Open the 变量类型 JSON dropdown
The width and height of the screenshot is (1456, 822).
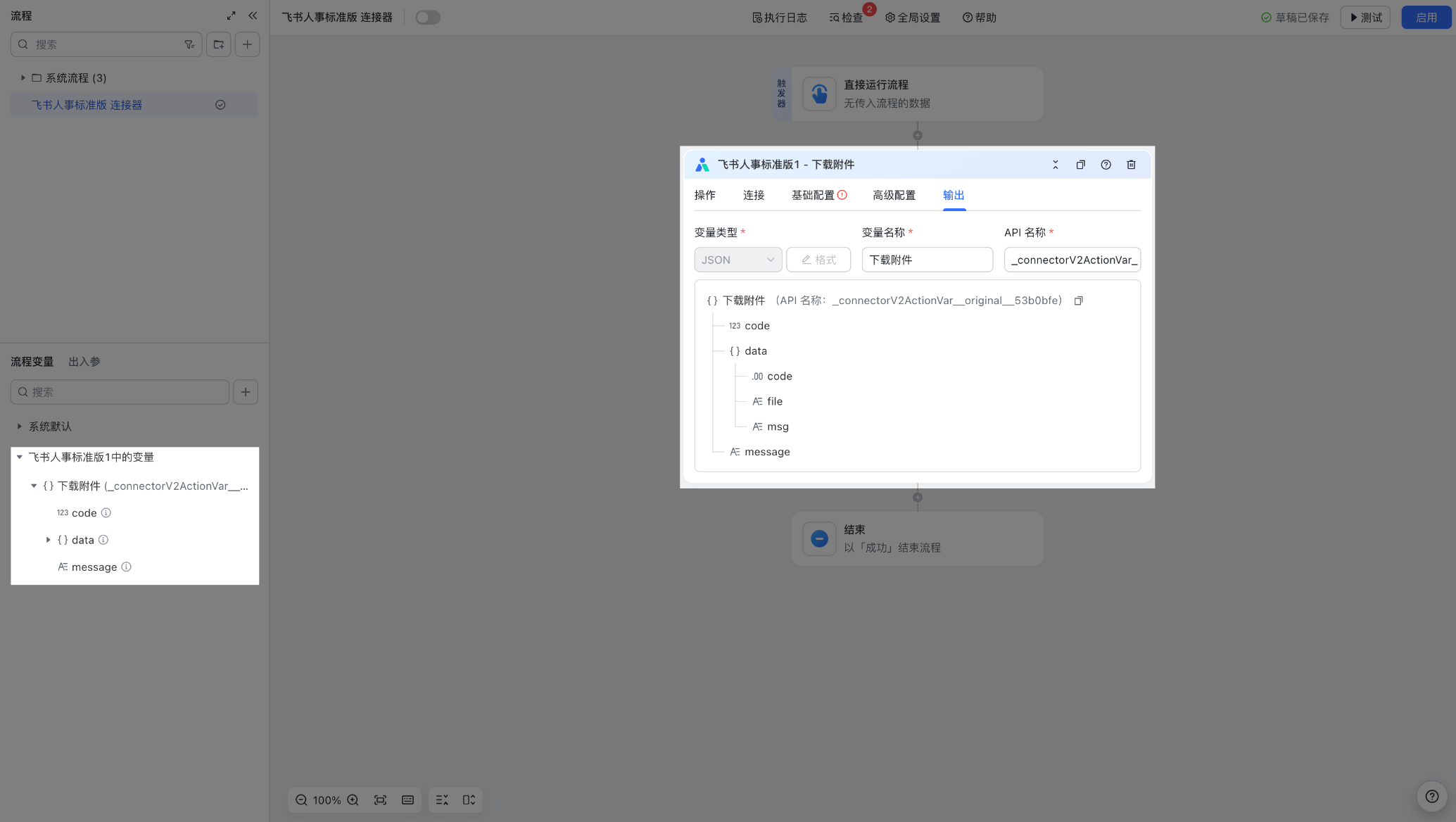(738, 260)
